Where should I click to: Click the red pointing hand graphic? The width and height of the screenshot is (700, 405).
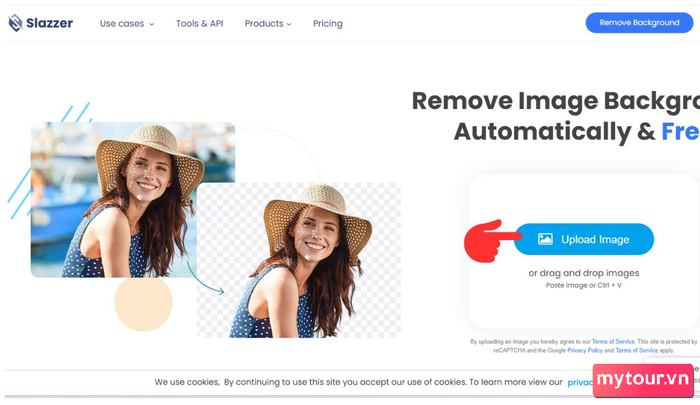pyautogui.click(x=491, y=241)
